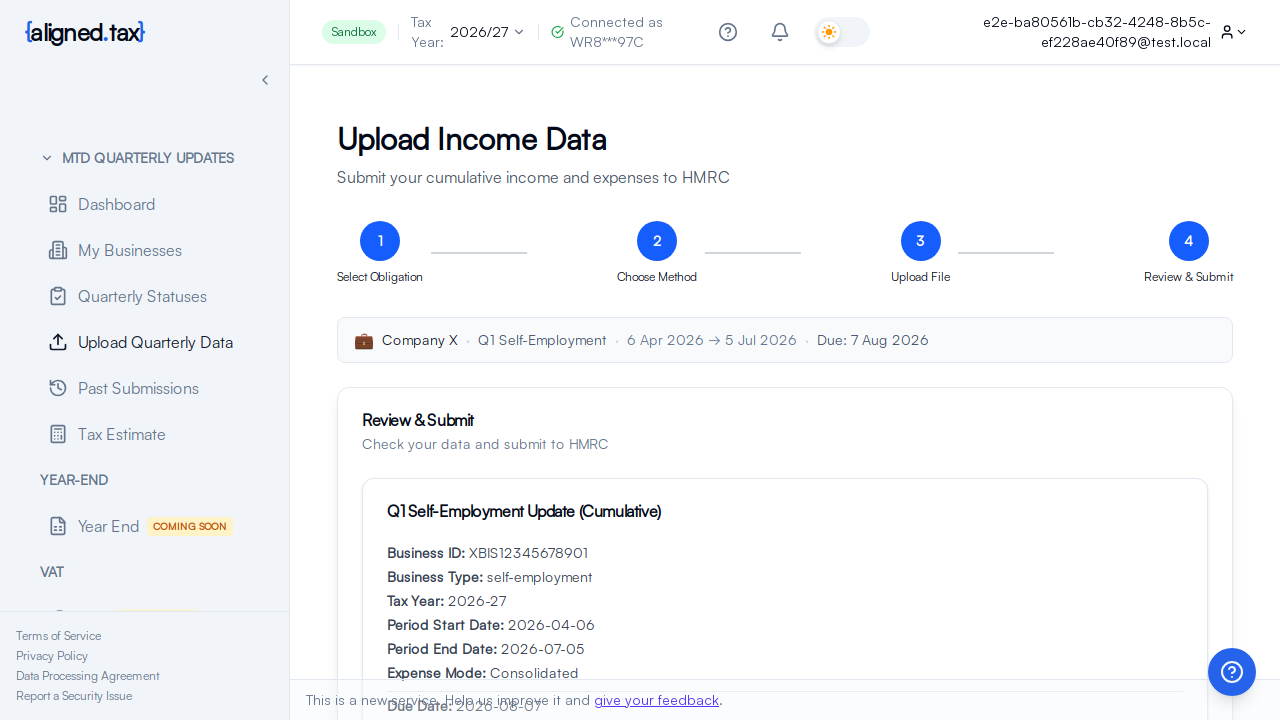This screenshot has height=720, width=1280.
Task: Click the Dashboard grid icon in sidebar
Action: pyautogui.click(x=58, y=204)
